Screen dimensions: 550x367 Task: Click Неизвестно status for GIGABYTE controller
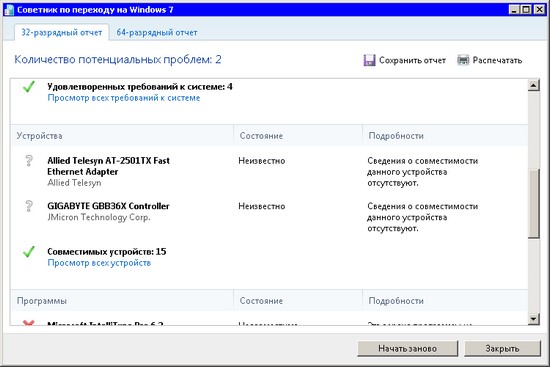coord(262,206)
